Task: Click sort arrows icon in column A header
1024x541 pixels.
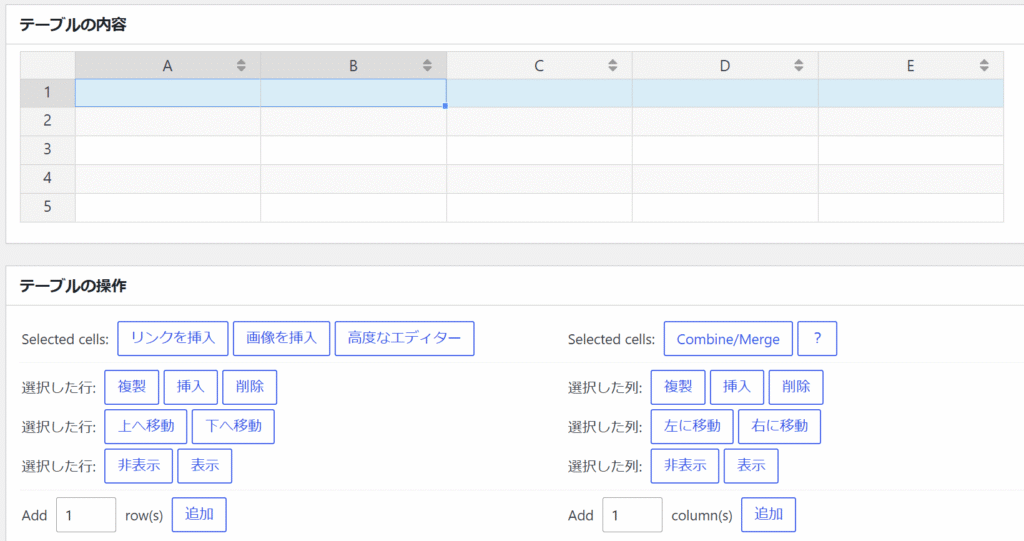Action: coord(241,66)
